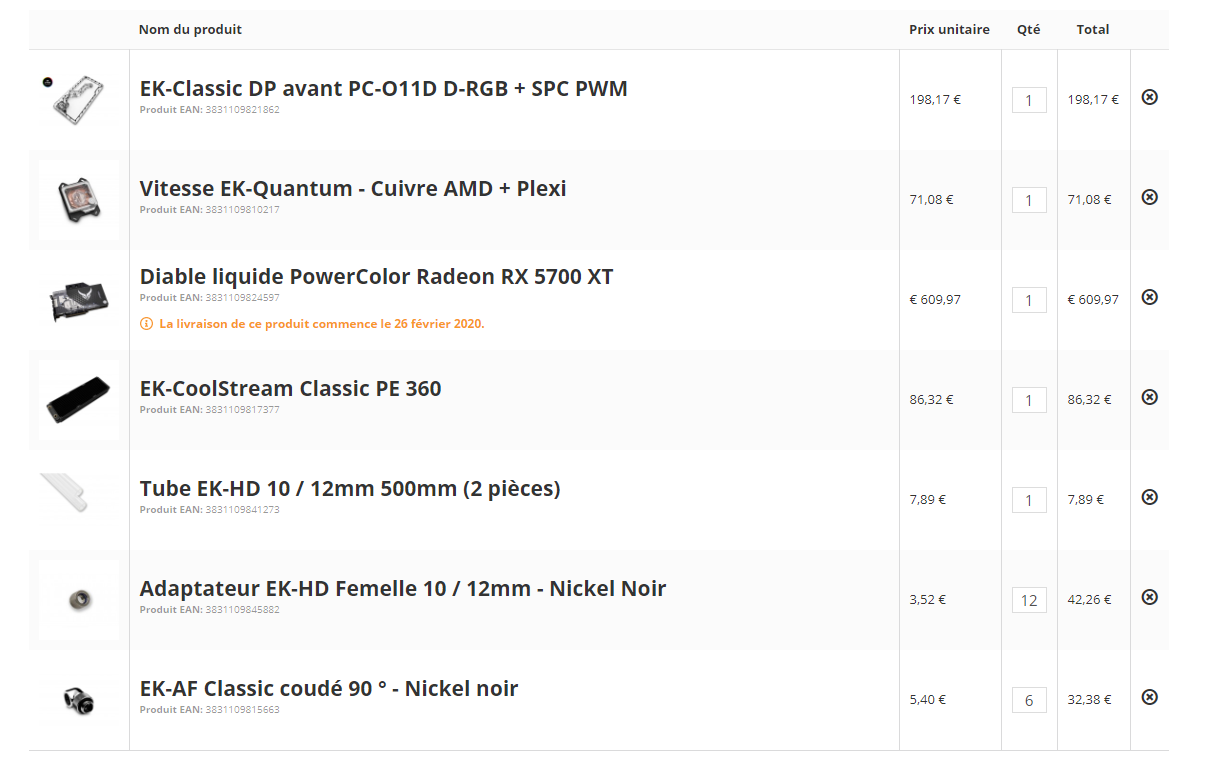Screen dimensions: 1217x765
Task: Edit quantity field for EK-Classic DP avant
Action: click(1029, 100)
